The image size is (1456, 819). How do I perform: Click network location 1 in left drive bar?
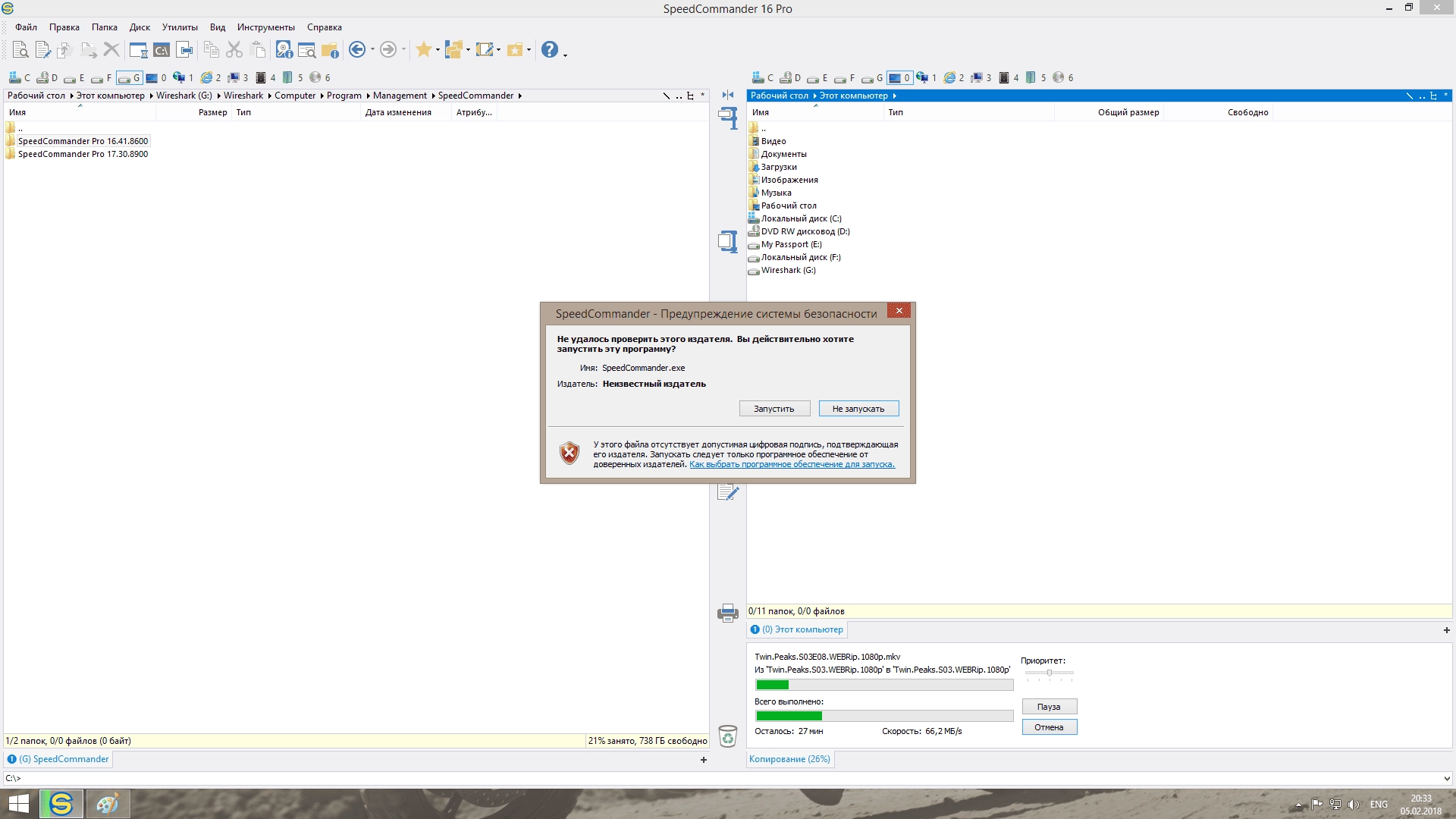tap(183, 77)
